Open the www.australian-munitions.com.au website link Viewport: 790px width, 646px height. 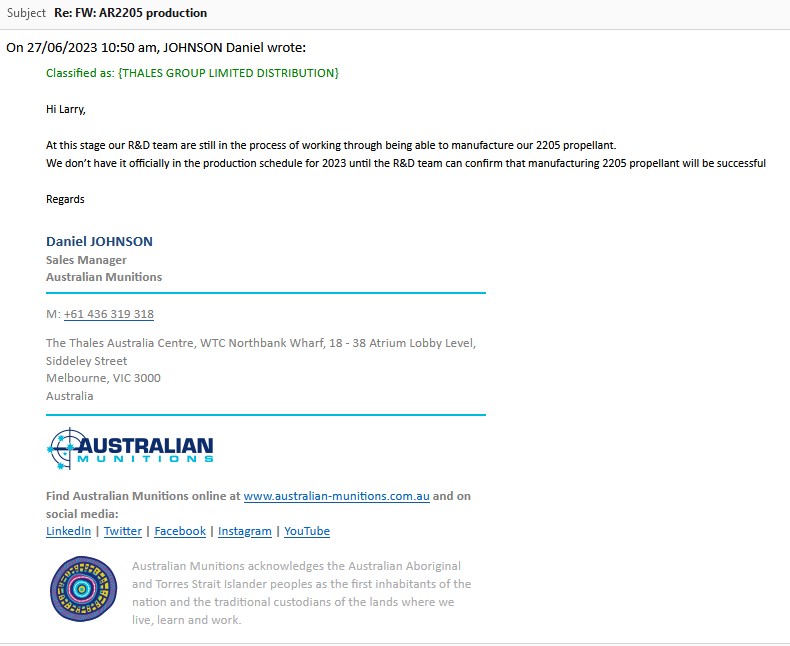coord(336,495)
